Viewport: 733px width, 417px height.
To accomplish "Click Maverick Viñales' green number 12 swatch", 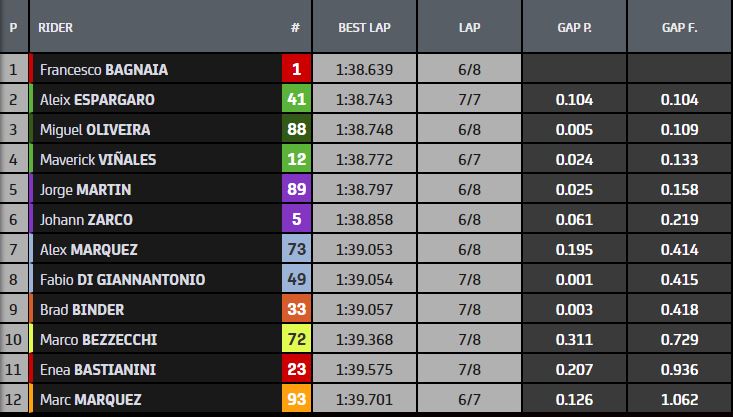I will (295, 160).
